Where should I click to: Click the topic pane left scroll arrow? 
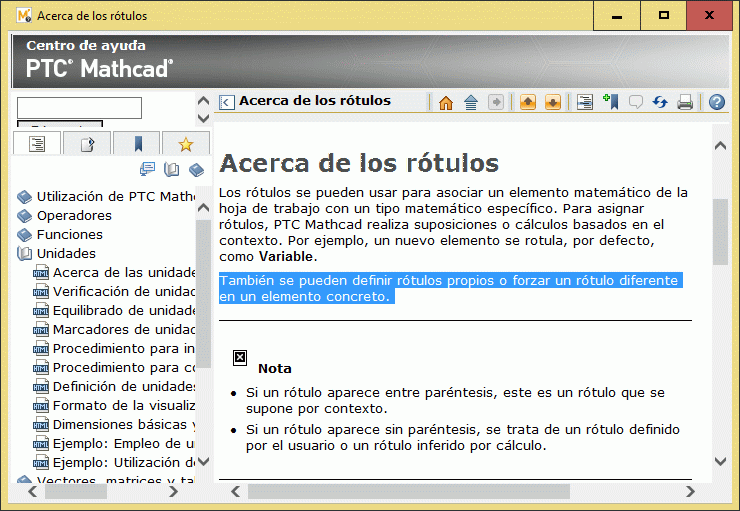pyautogui.click(x=235, y=492)
